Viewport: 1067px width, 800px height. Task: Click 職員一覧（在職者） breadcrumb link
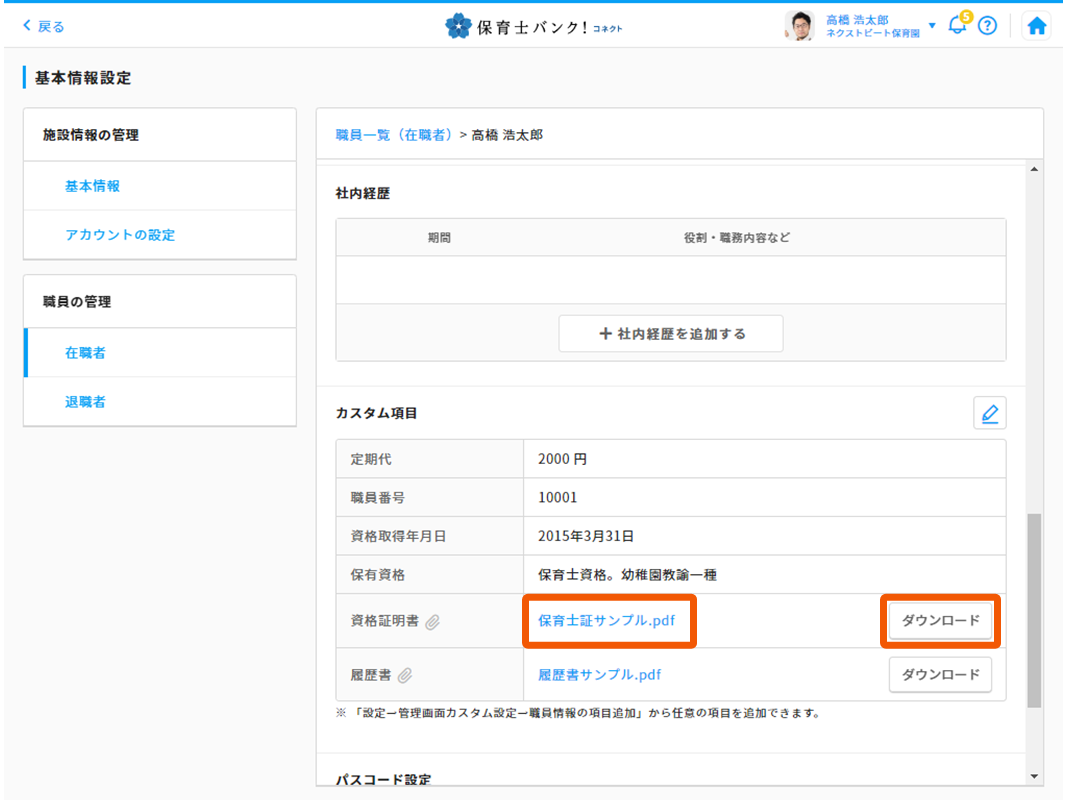point(394,135)
